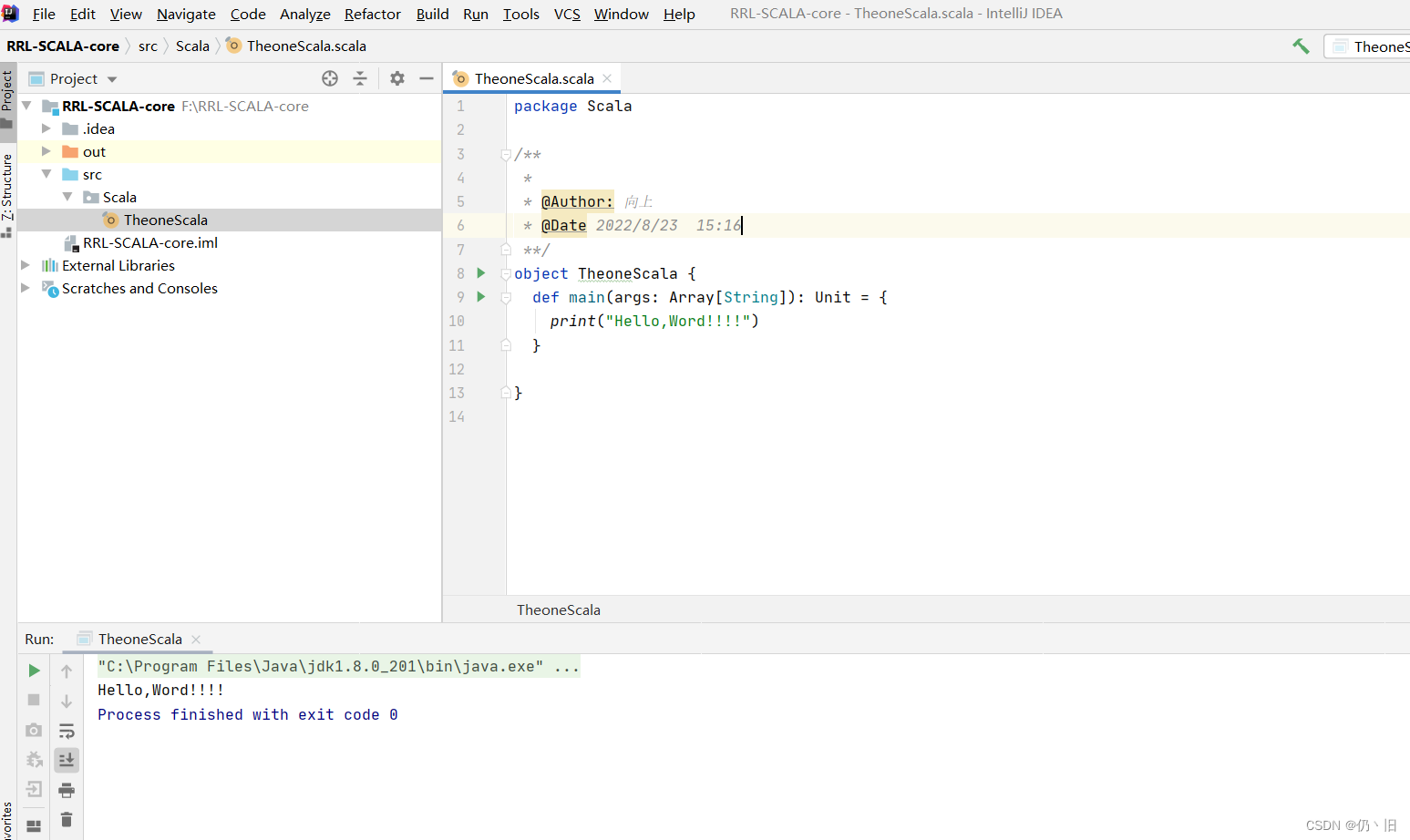Expand the out folder
The height and width of the screenshot is (840, 1410).
46,151
